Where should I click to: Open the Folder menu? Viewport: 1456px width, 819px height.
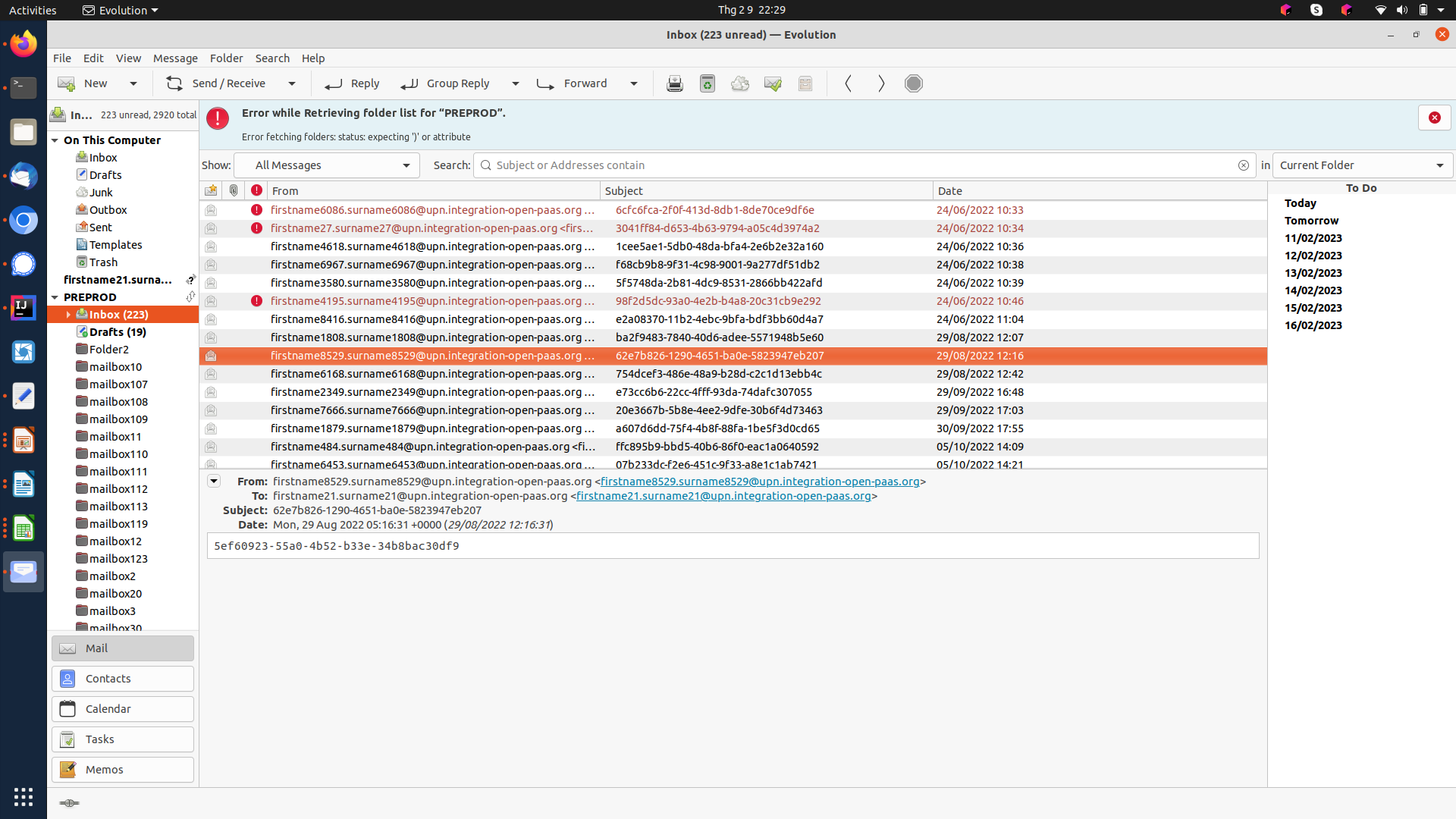(x=226, y=58)
